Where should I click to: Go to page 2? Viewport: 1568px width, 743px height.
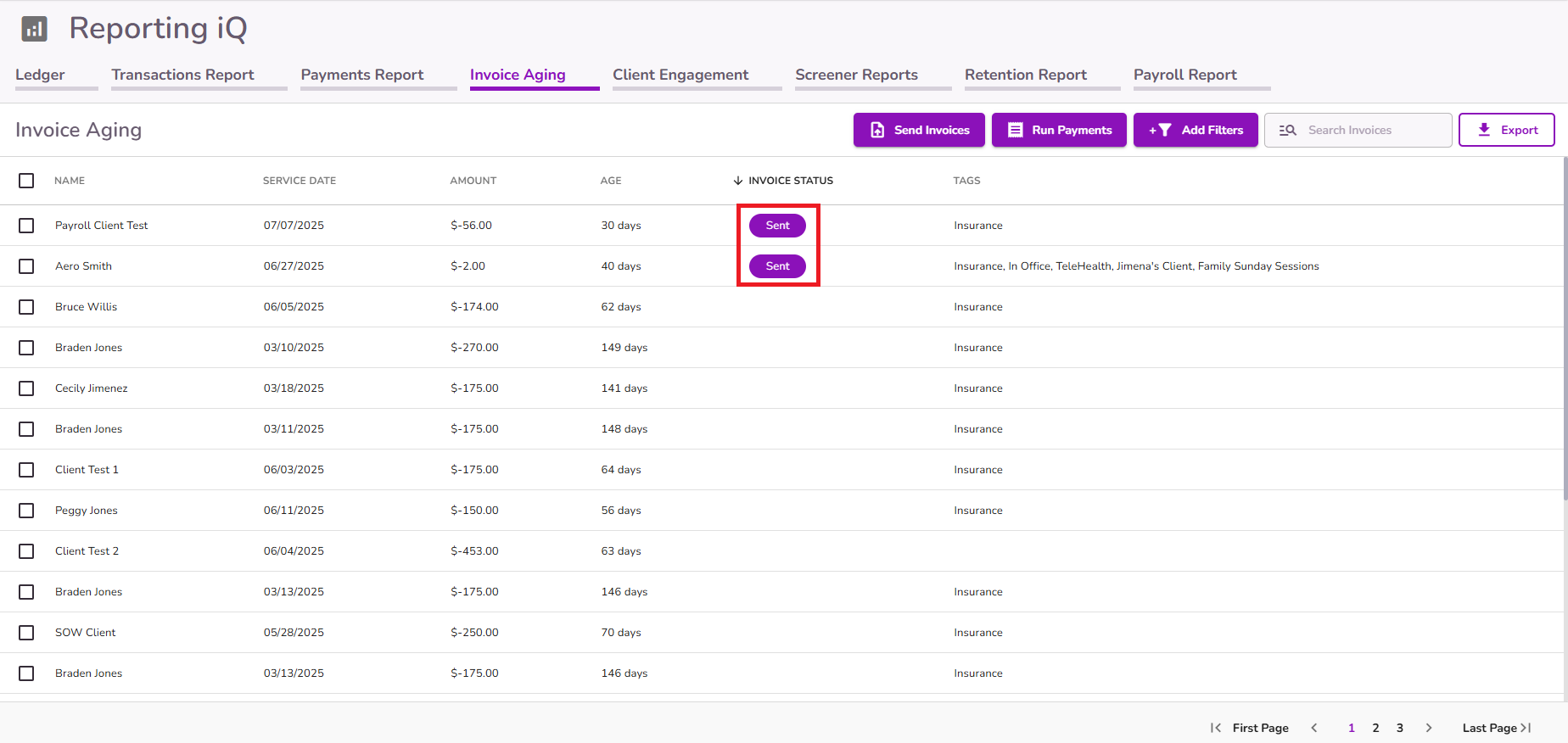1375,728
